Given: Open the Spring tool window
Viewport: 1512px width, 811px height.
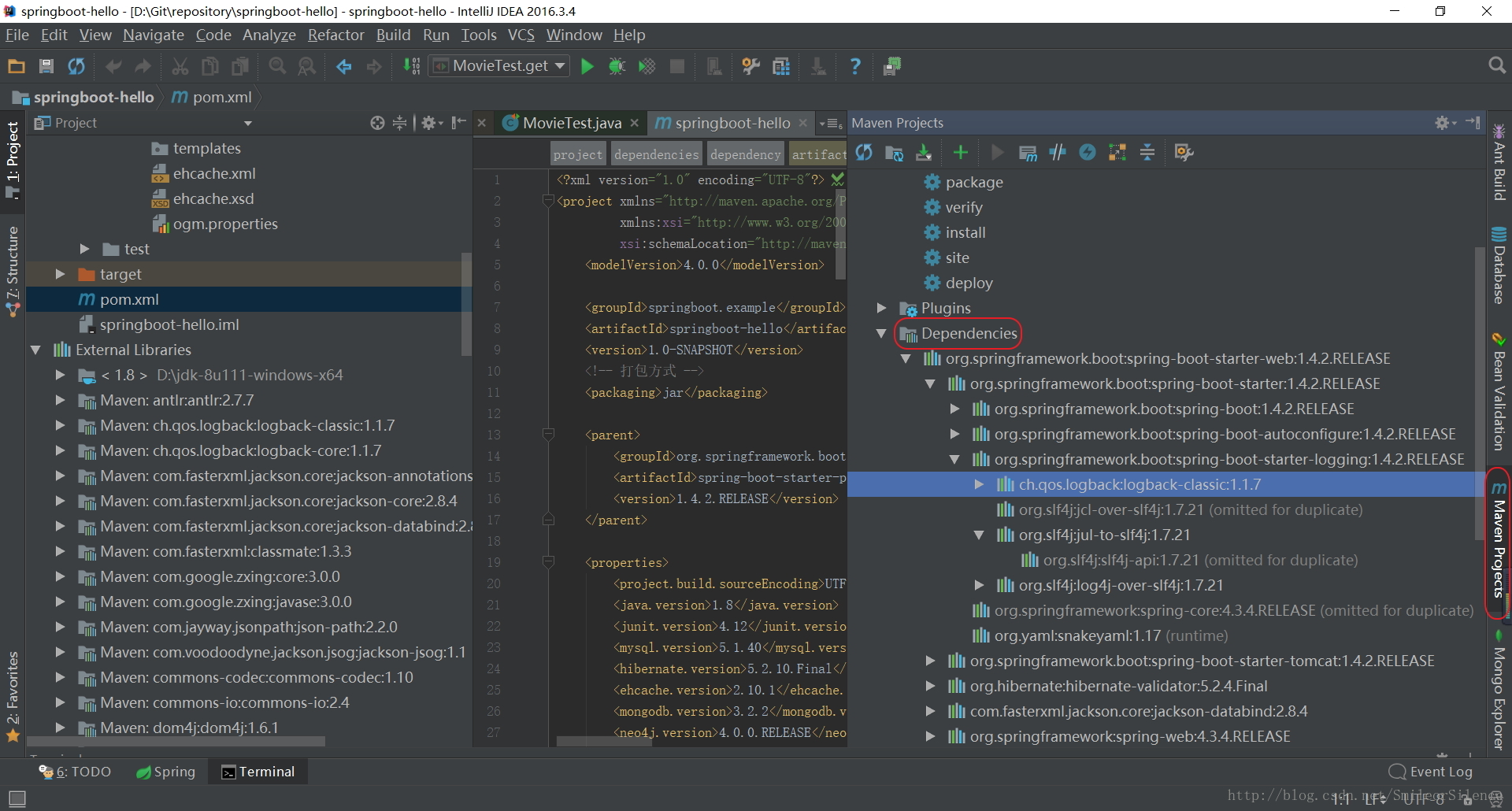Looking at the screenshot, I should (166, 772).
